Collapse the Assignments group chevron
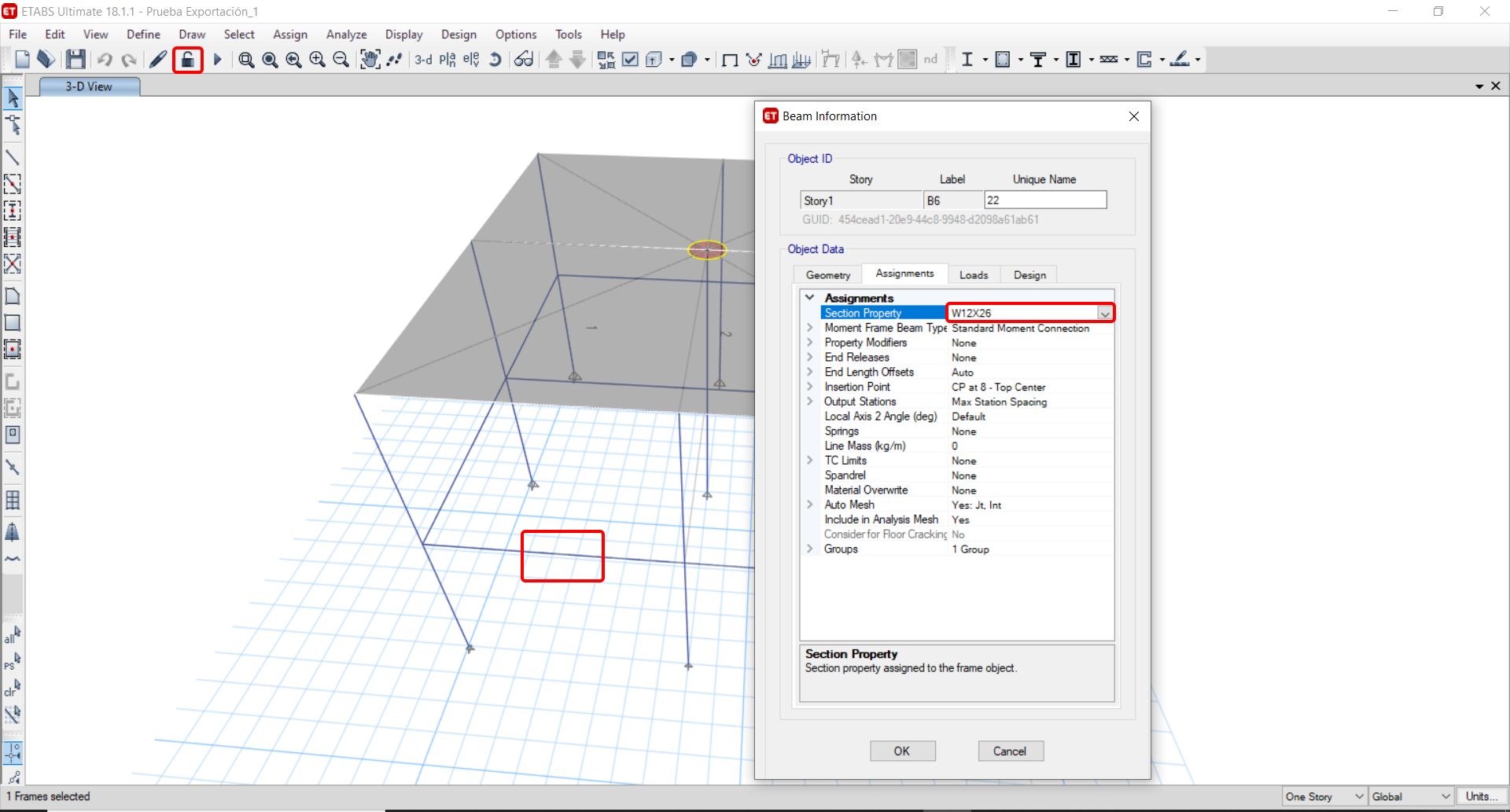Viewport: 1510px width, 812px height. pos(810,298)
